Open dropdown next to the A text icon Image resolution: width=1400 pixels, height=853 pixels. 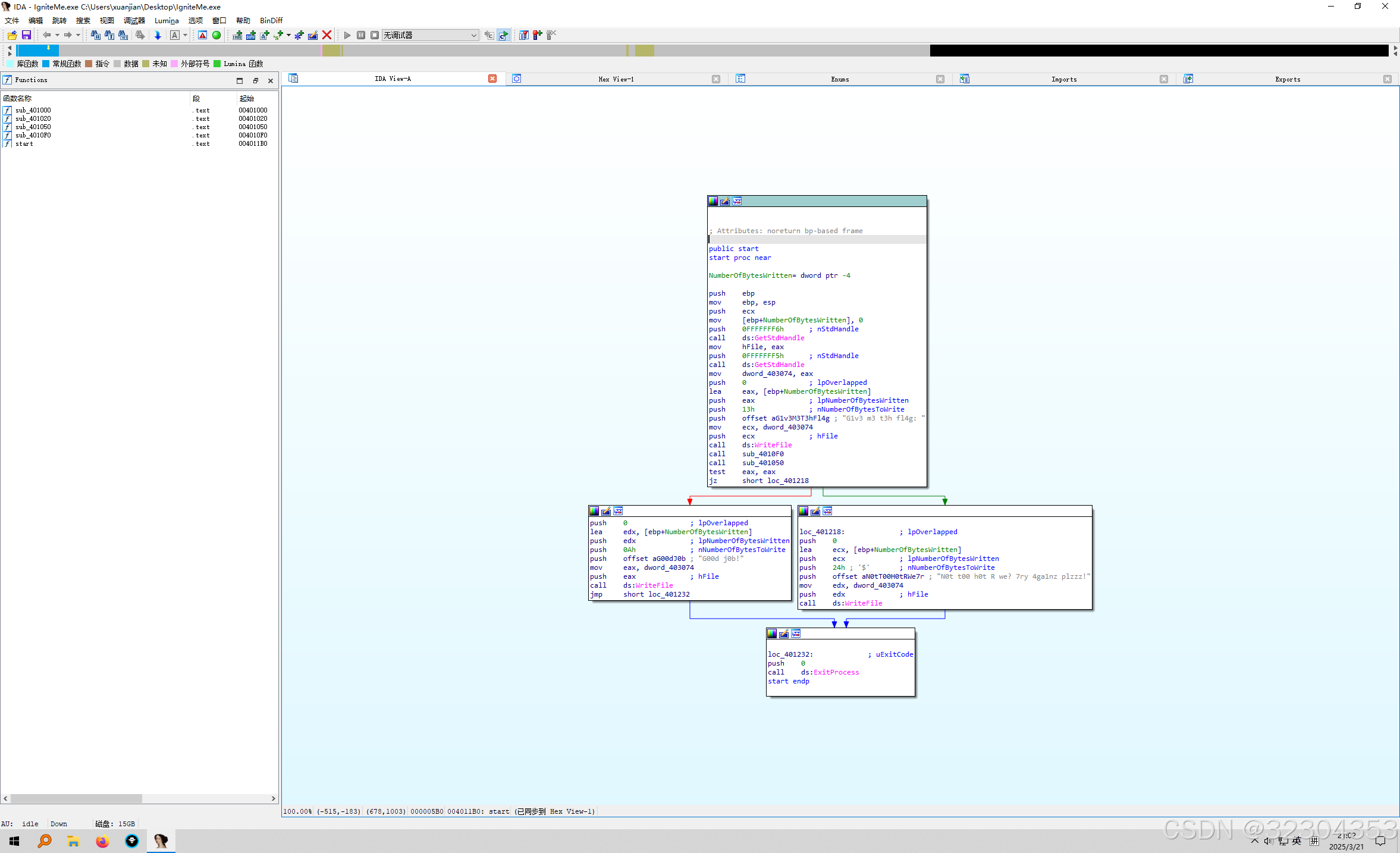(x=185, y=35)
